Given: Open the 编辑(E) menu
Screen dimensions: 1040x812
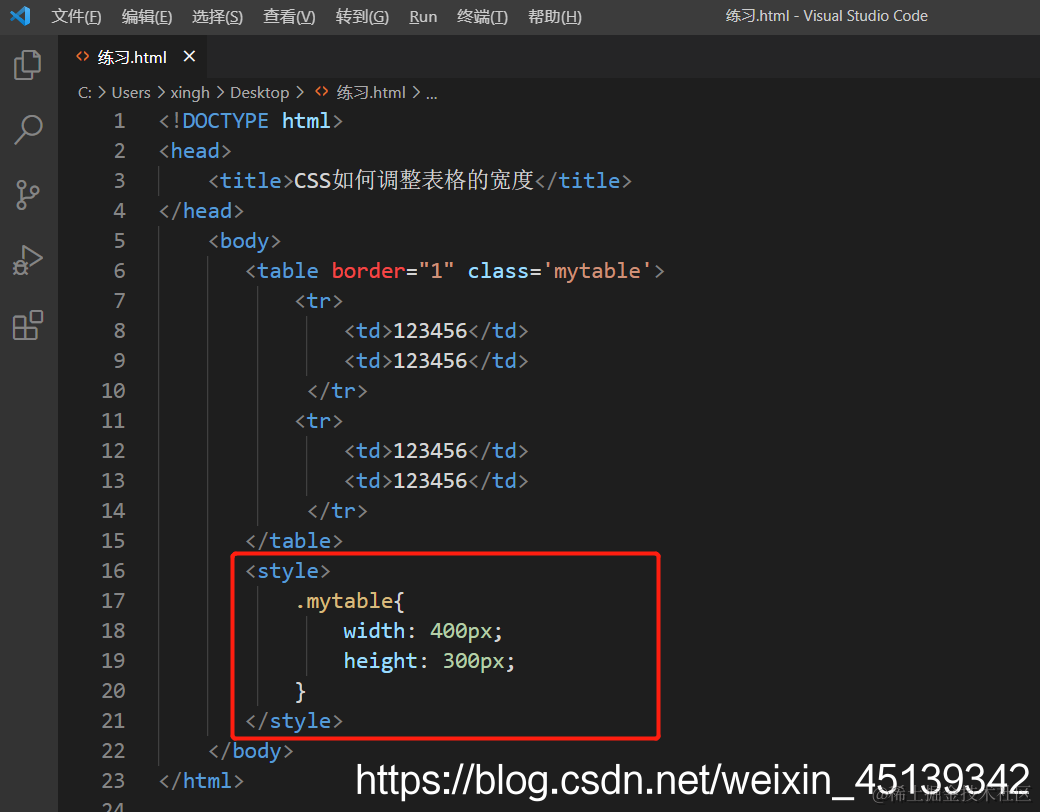Looking at the screenshot, I should 147,16.
